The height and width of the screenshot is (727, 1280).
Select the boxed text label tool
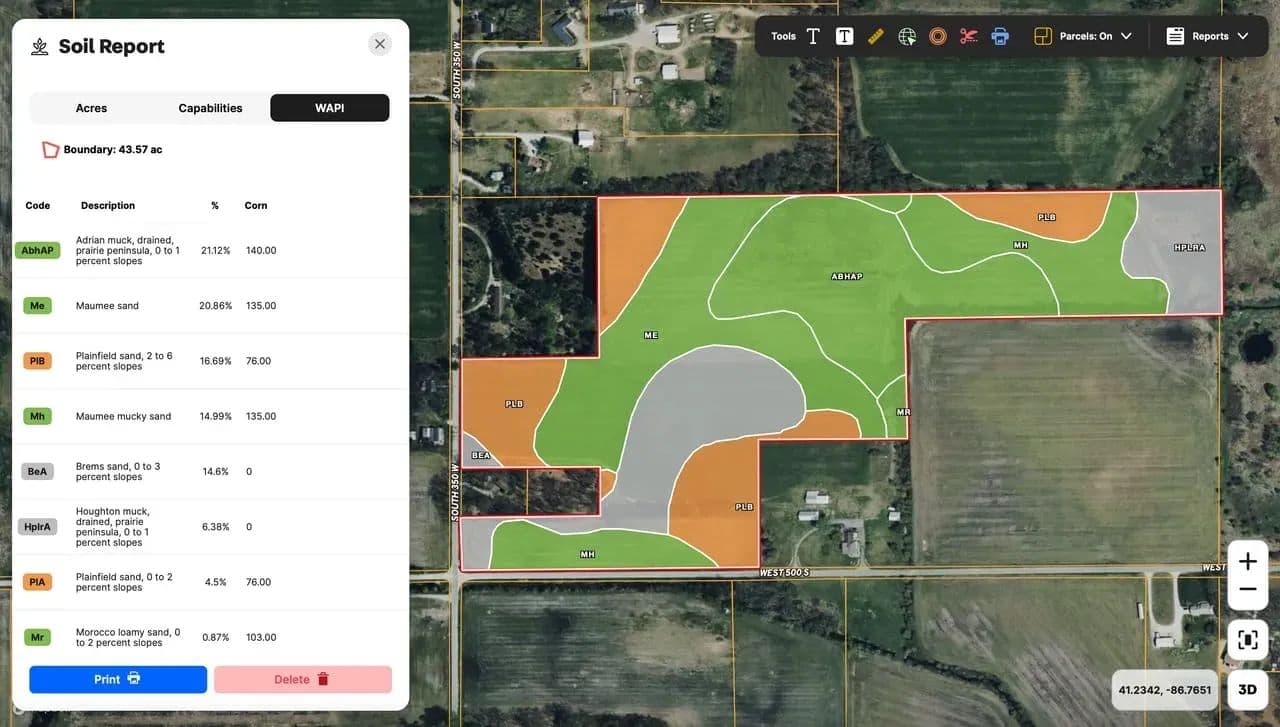coord(844,36)
